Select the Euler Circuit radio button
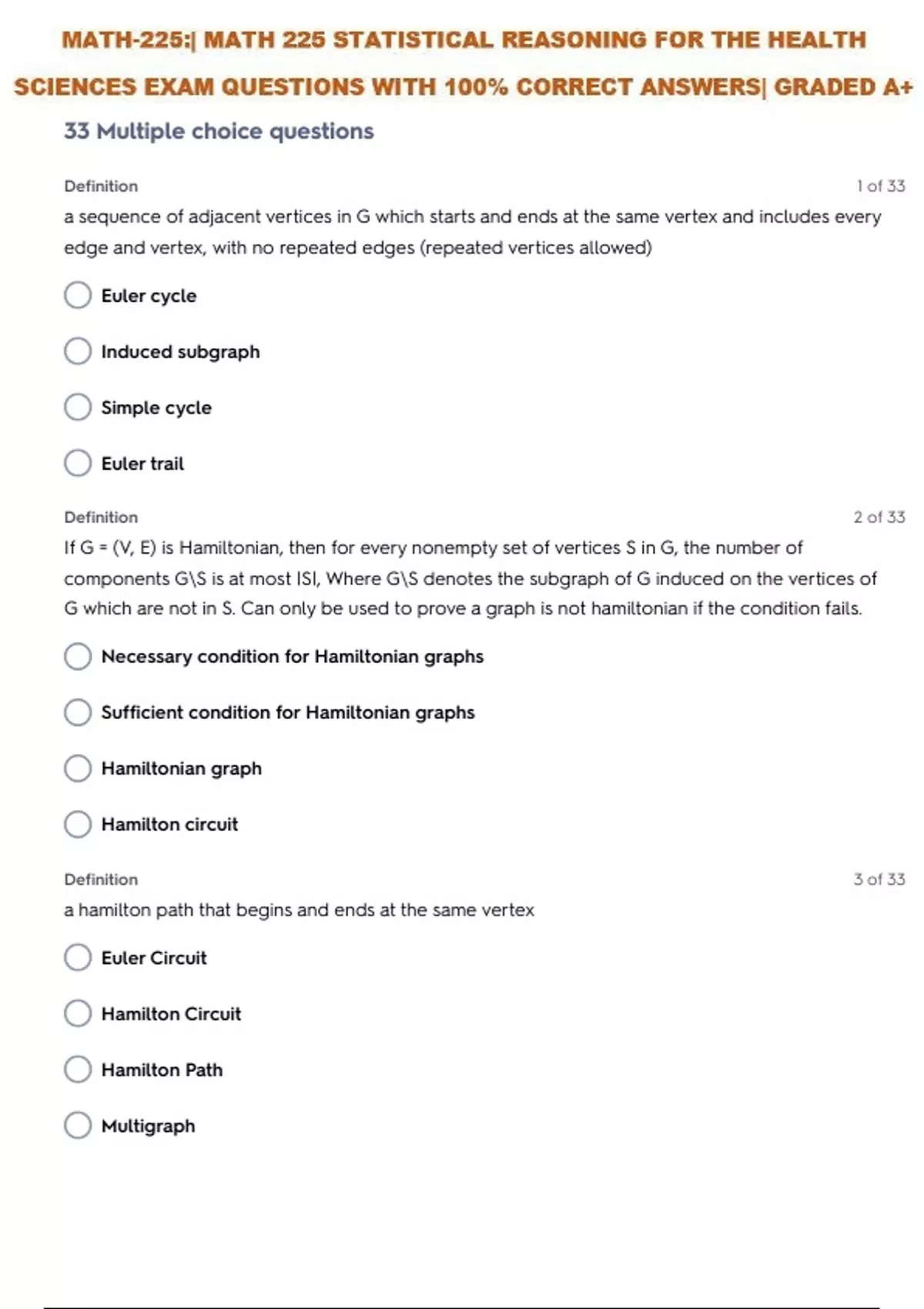 pos(78,958)
